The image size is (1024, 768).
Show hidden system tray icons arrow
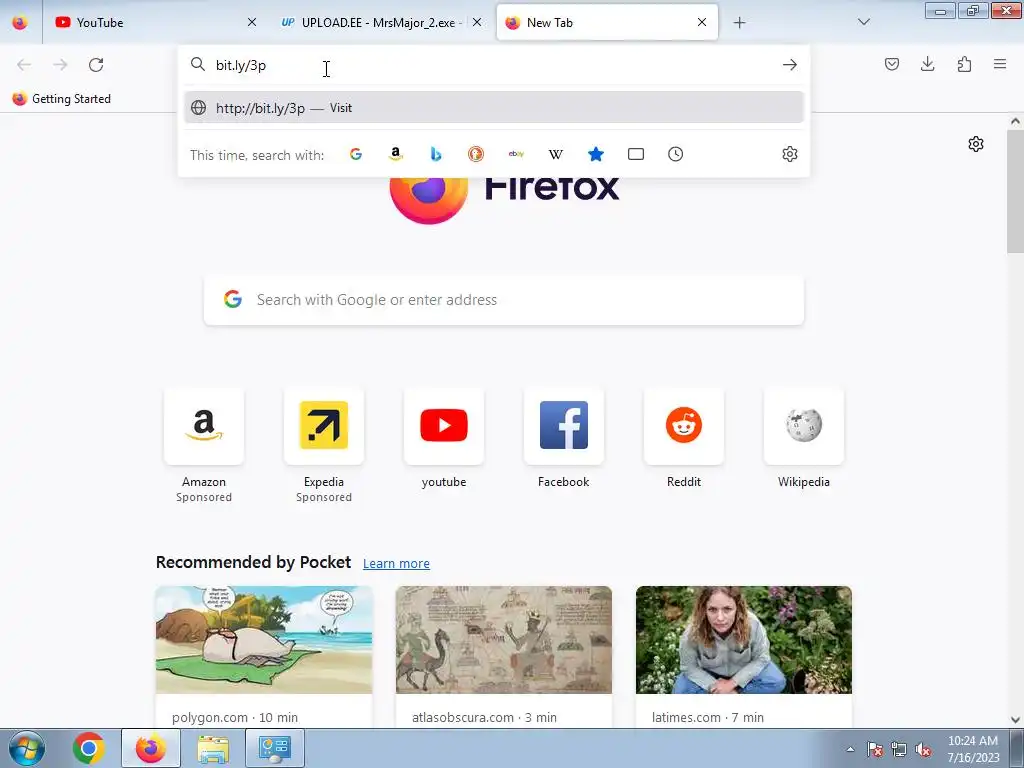point(850,749)
